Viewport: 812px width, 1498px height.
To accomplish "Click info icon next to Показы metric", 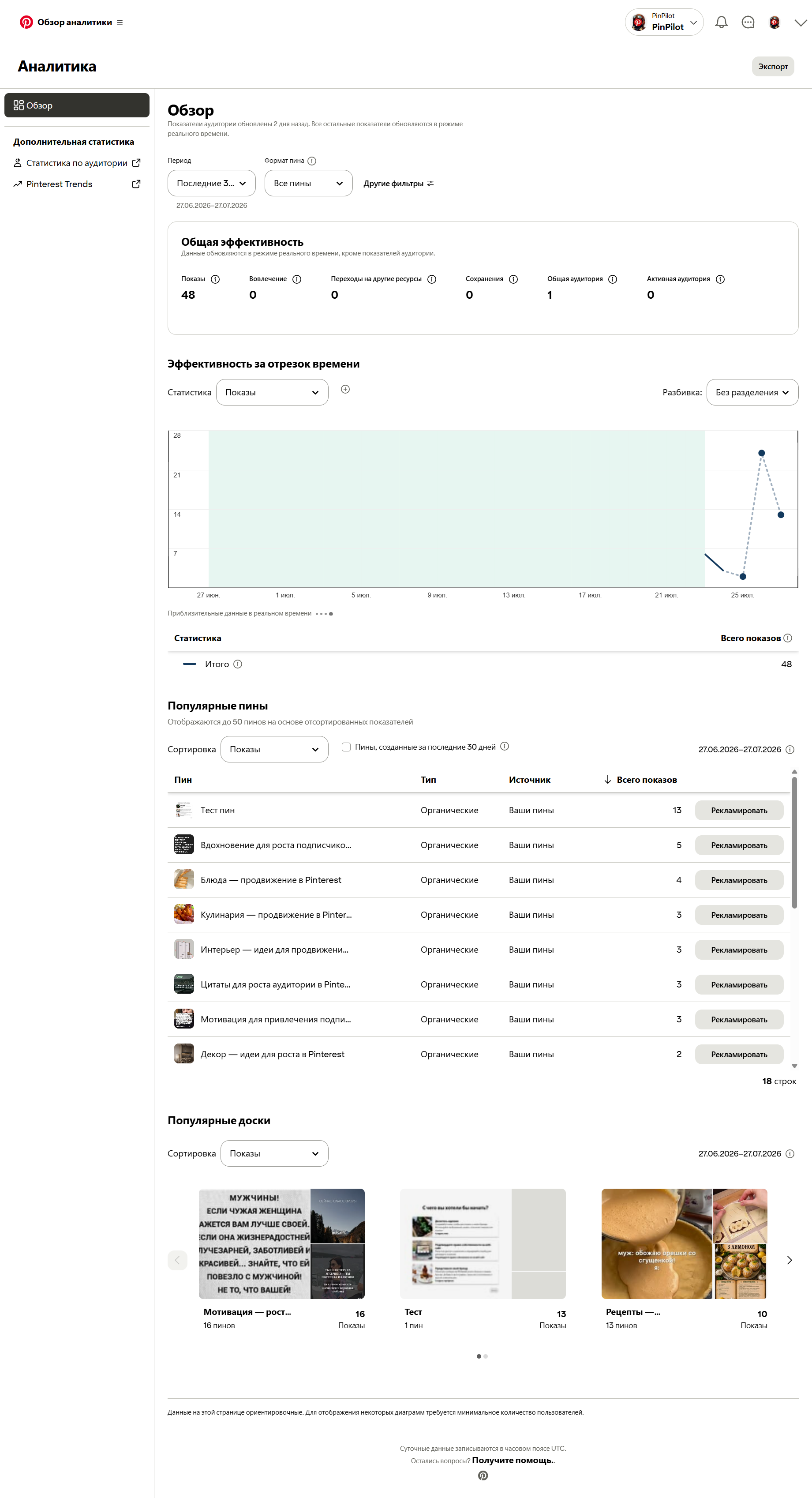I will pyautogui.click(x=215, y=279).
